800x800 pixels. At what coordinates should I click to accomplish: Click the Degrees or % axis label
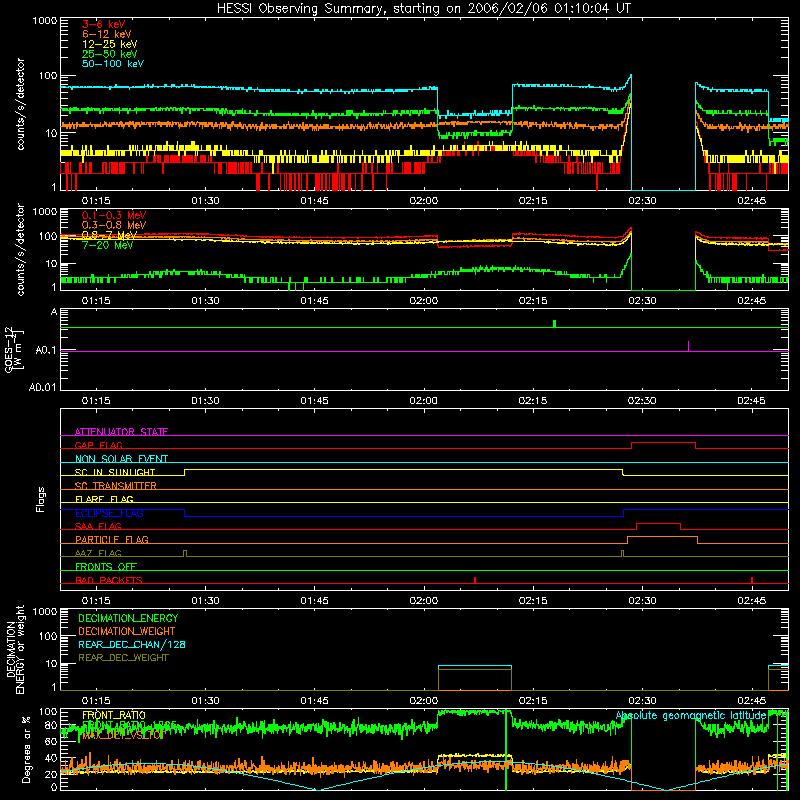click(26, 749)
